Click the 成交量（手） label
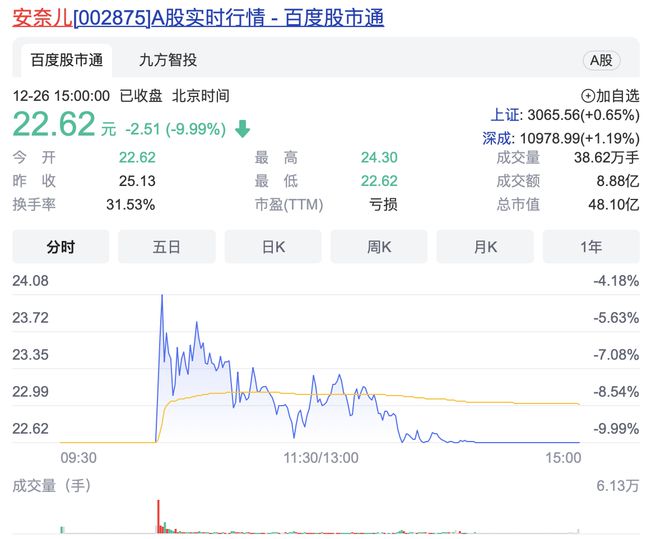 coord(51,486)
